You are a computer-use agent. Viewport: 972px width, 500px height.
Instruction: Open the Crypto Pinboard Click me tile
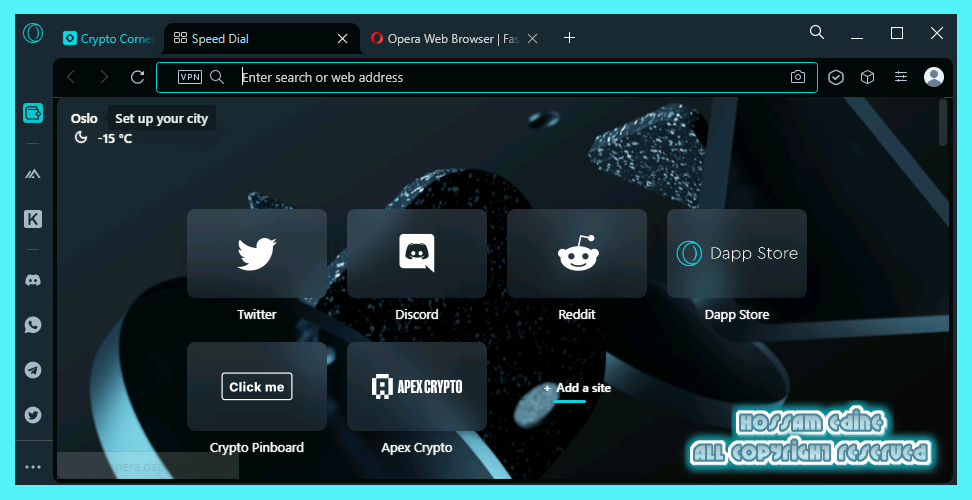pyautogui.click(x=257, y=387)
